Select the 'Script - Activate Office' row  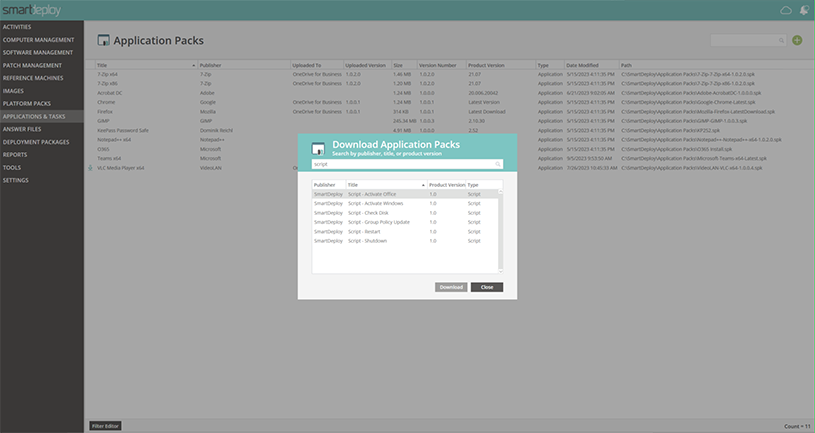pyautogui.click(x=405, y=194)
